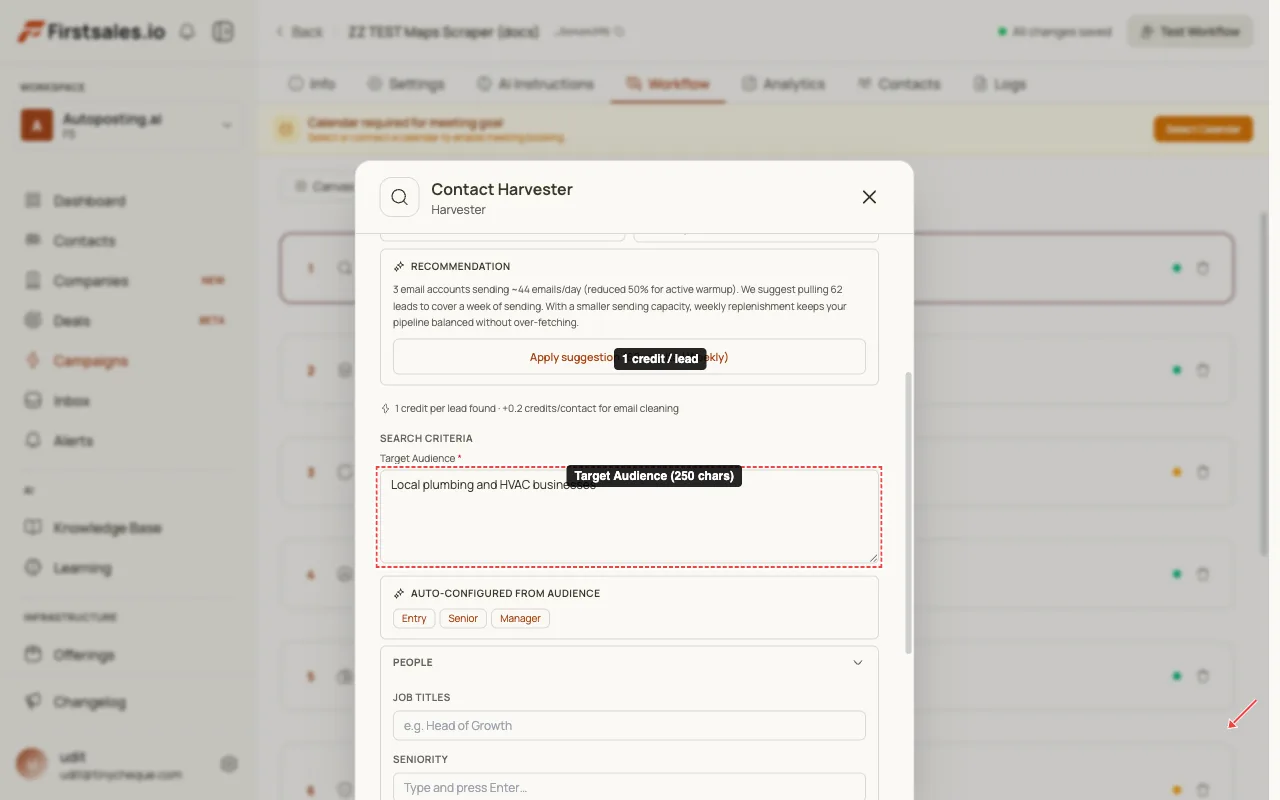The image size is (1280, 800).
Task: Switch to the Info tab
Action: (x=311, y=84)
